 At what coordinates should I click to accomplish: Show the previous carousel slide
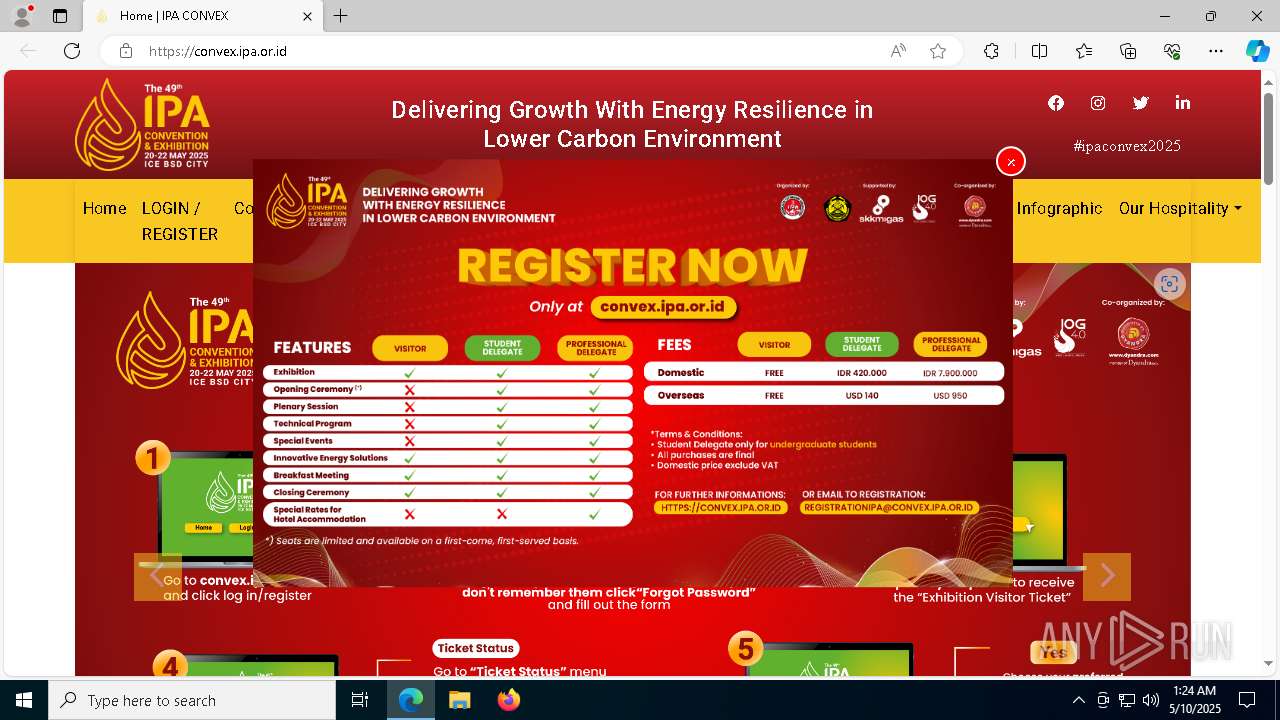pyautogui.click(x=157, y=576)
